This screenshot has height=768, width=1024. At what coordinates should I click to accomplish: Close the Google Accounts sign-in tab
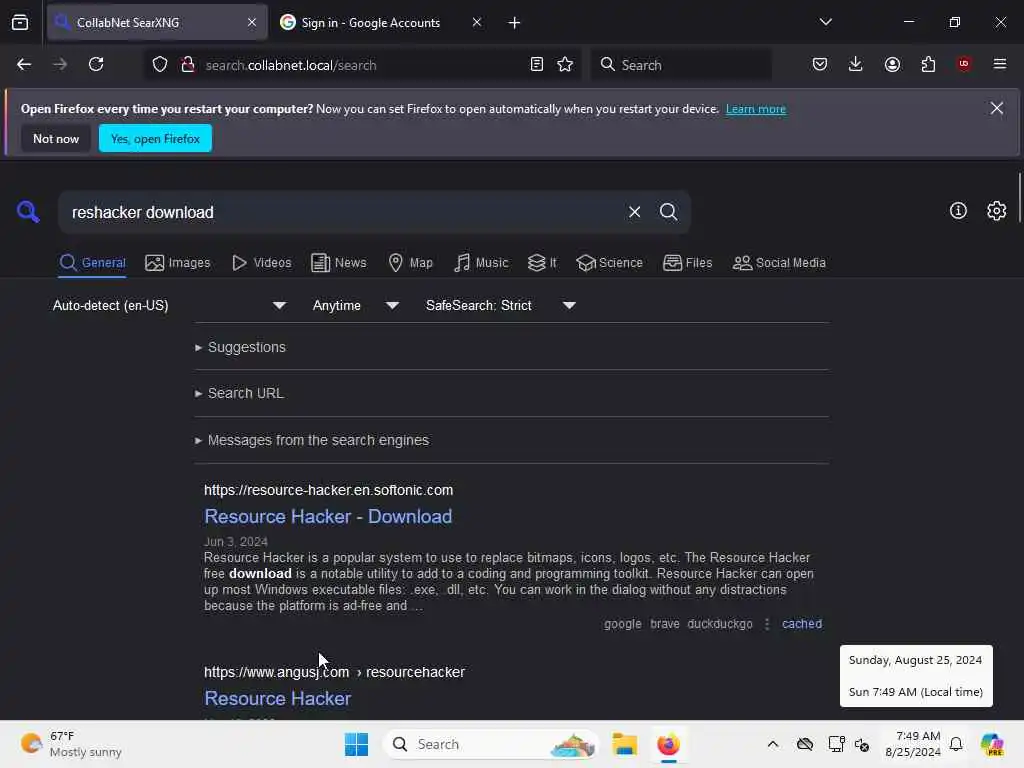pos(477,23)
